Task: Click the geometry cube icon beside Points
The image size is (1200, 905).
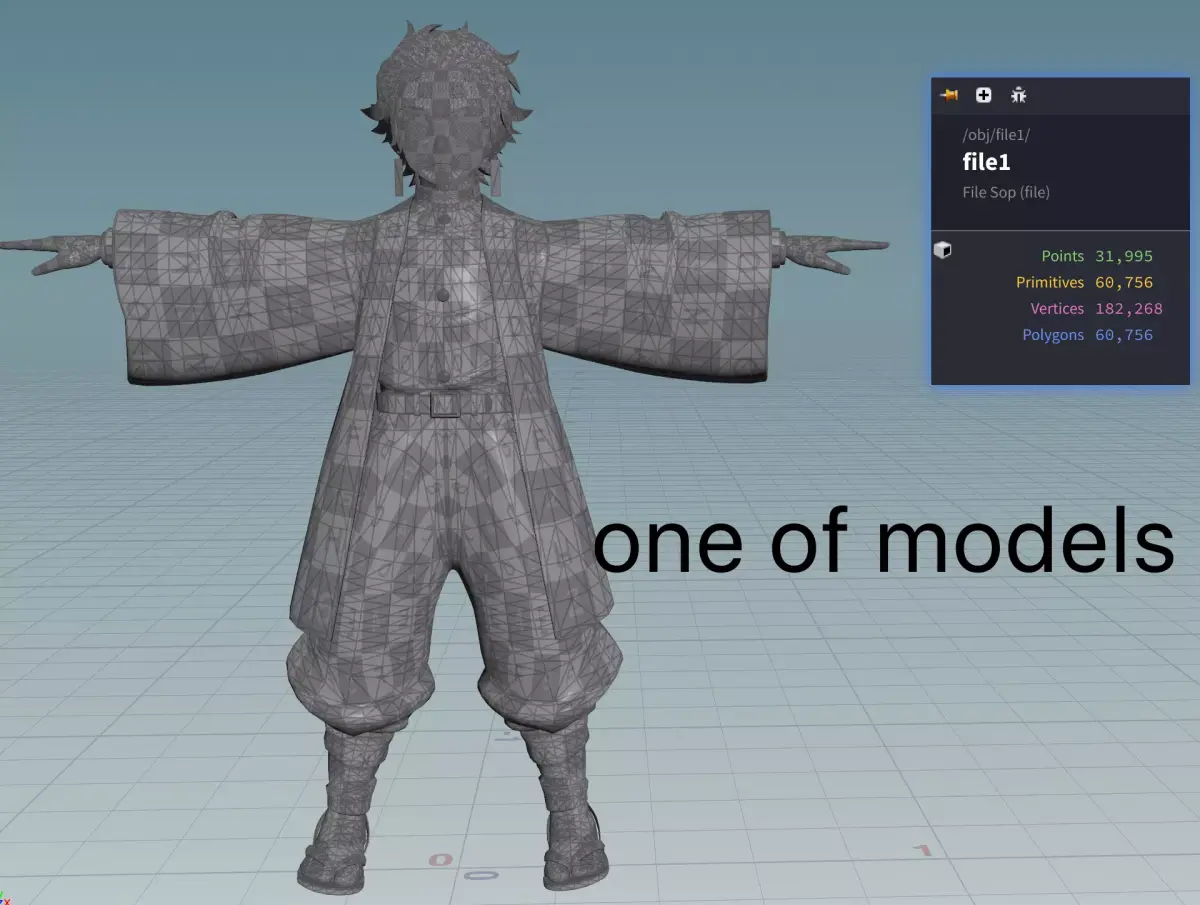Action: point(942,250)
